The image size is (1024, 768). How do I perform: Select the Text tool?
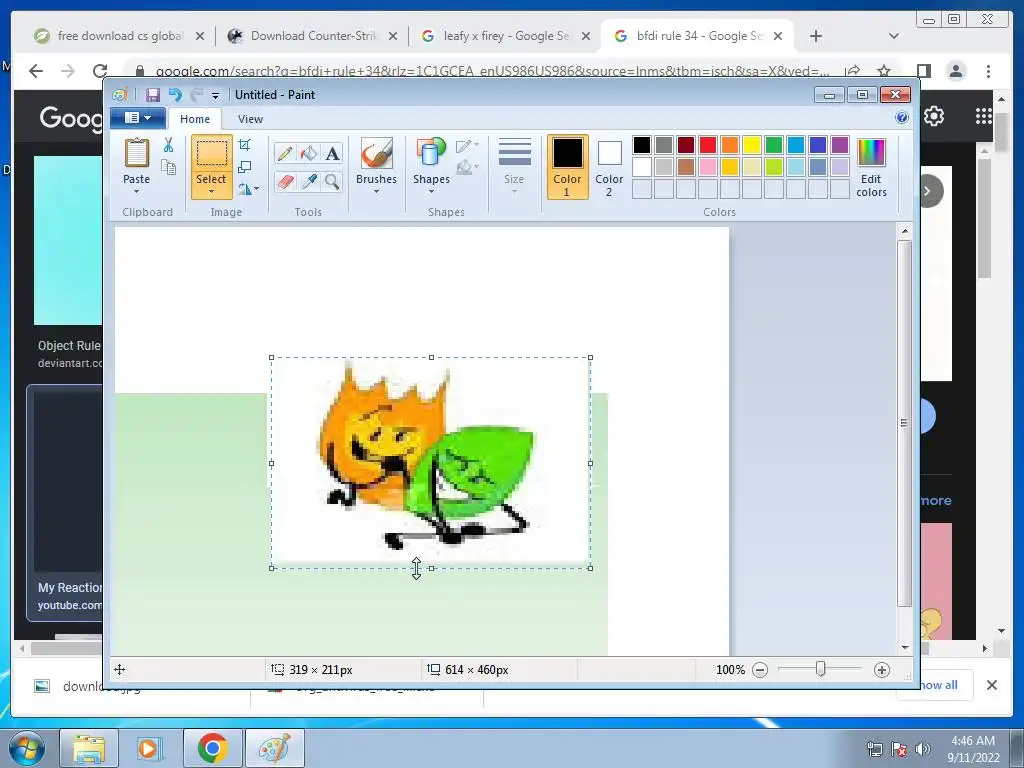tap(332, 154)
